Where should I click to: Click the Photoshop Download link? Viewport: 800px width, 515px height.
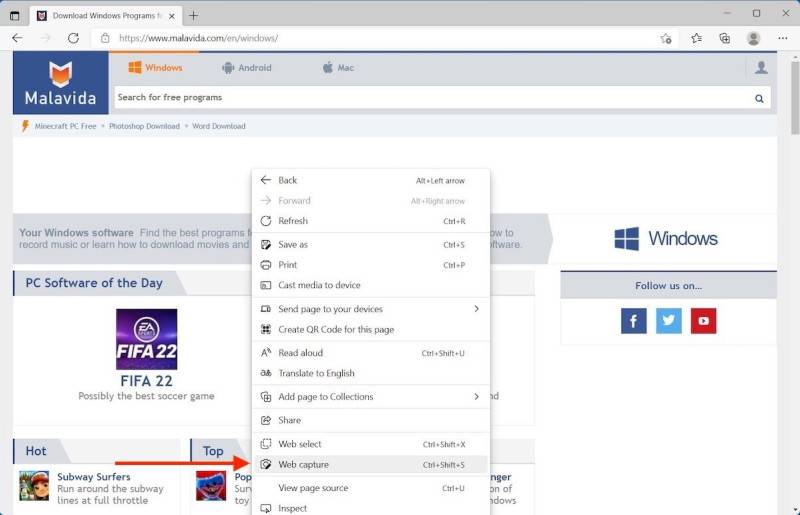pyautogui.click(x=145, y=127)
